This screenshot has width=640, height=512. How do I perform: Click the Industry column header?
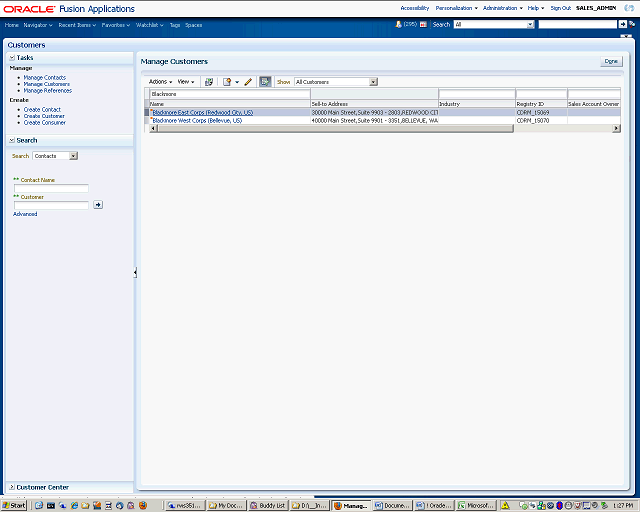point(477,104)
